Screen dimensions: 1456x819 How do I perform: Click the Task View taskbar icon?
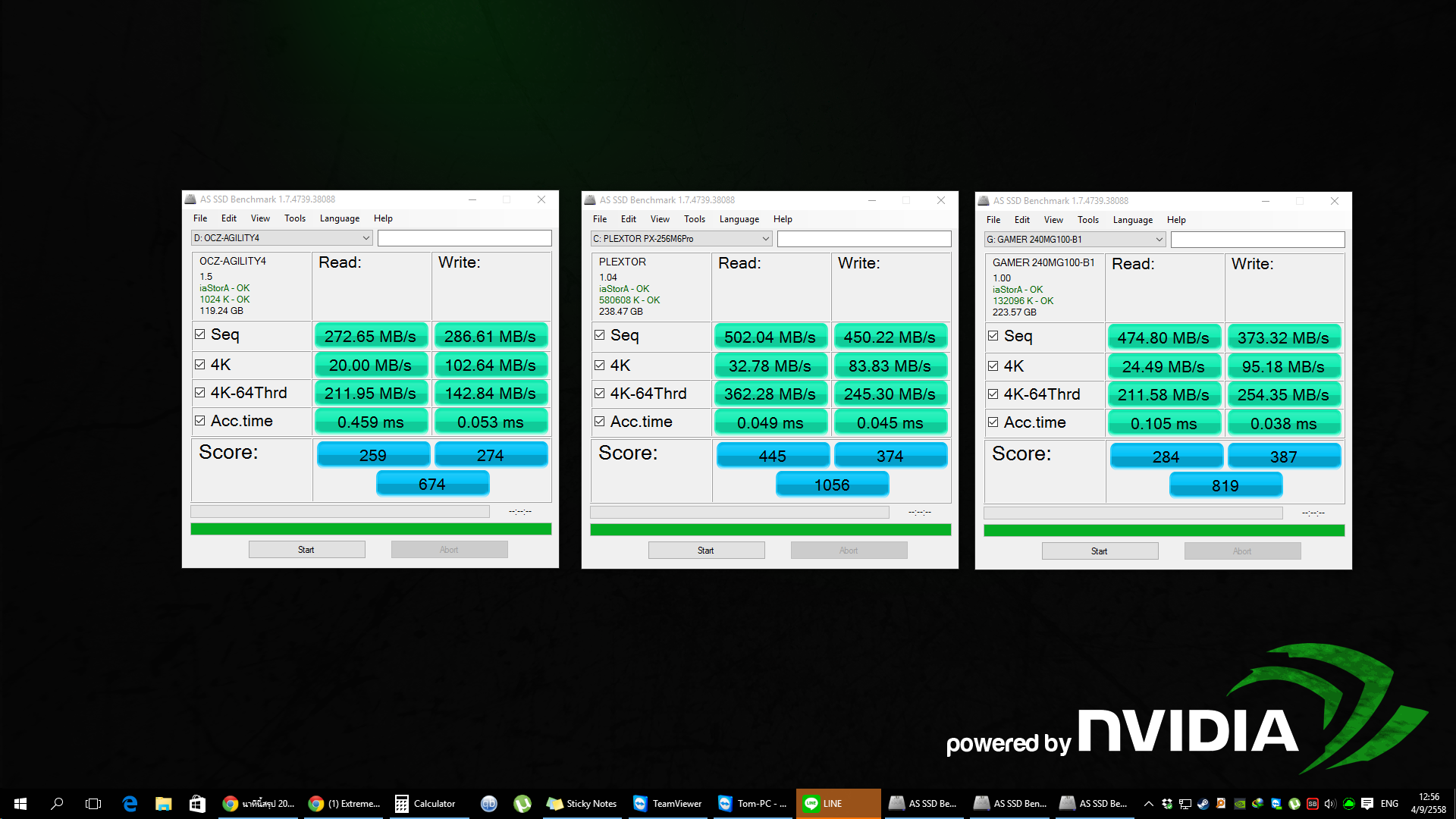(93, 804)
